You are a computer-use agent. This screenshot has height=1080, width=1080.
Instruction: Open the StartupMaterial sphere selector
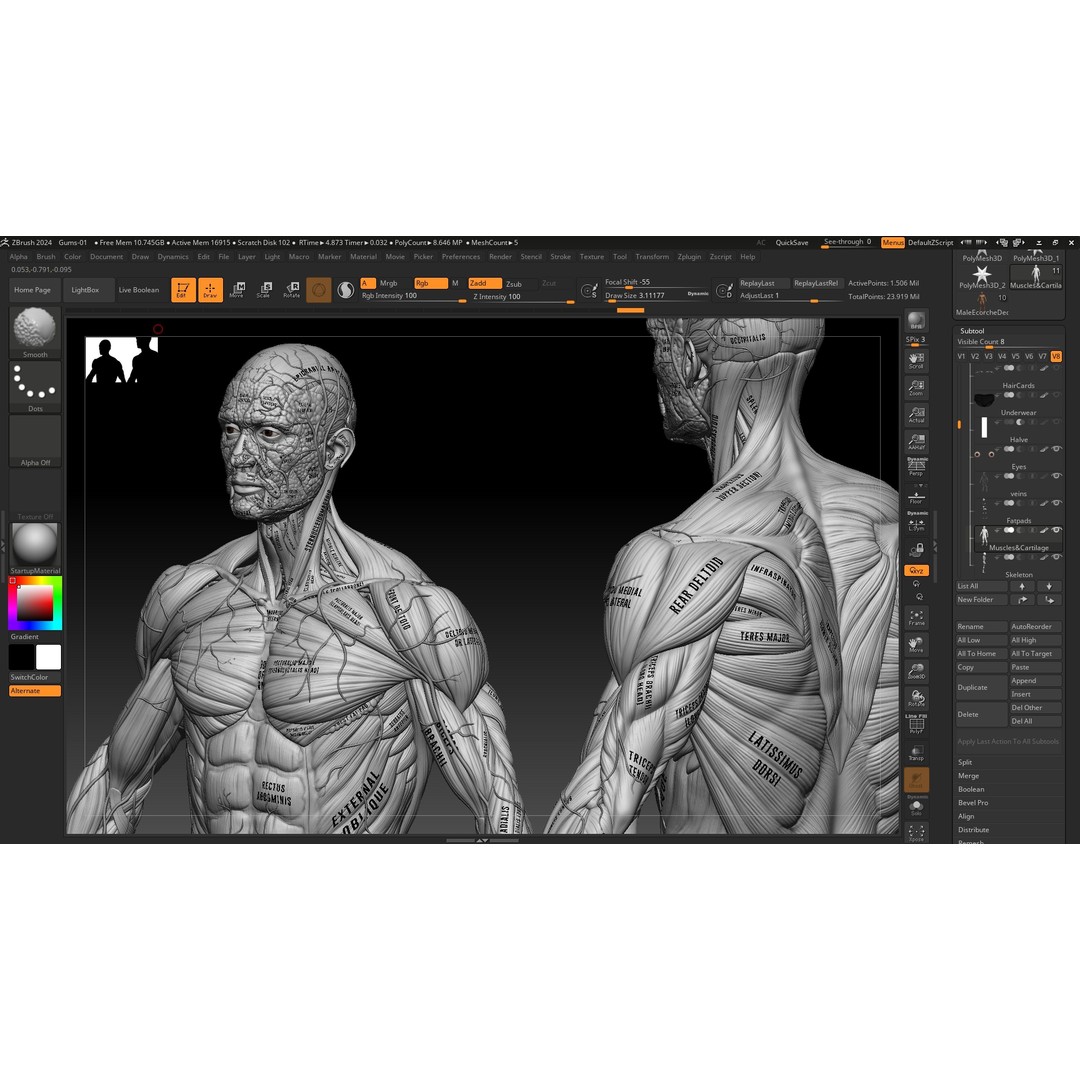tap(35, 548)
